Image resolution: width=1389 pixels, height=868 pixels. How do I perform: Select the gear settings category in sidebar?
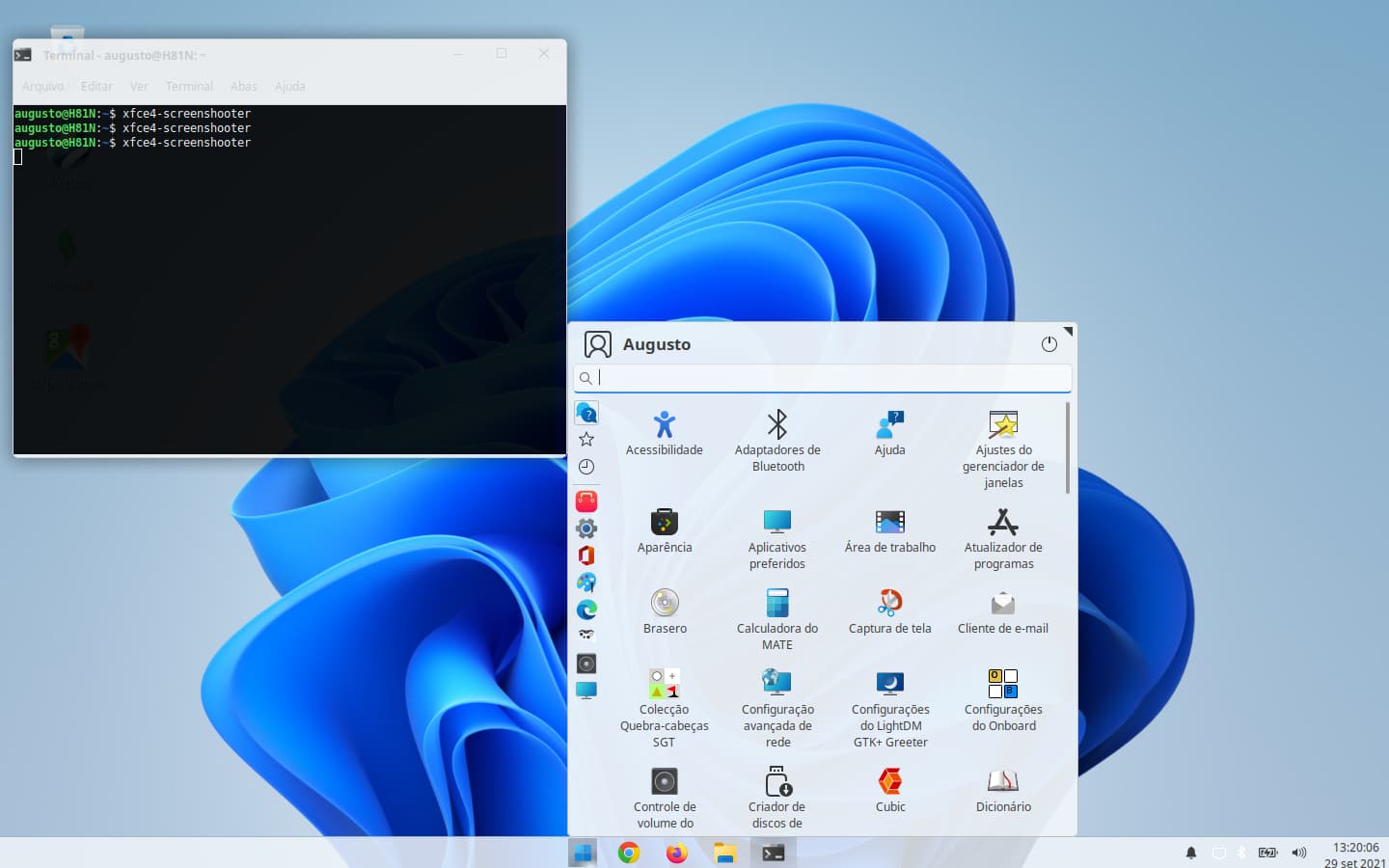(x=586, y=529)
